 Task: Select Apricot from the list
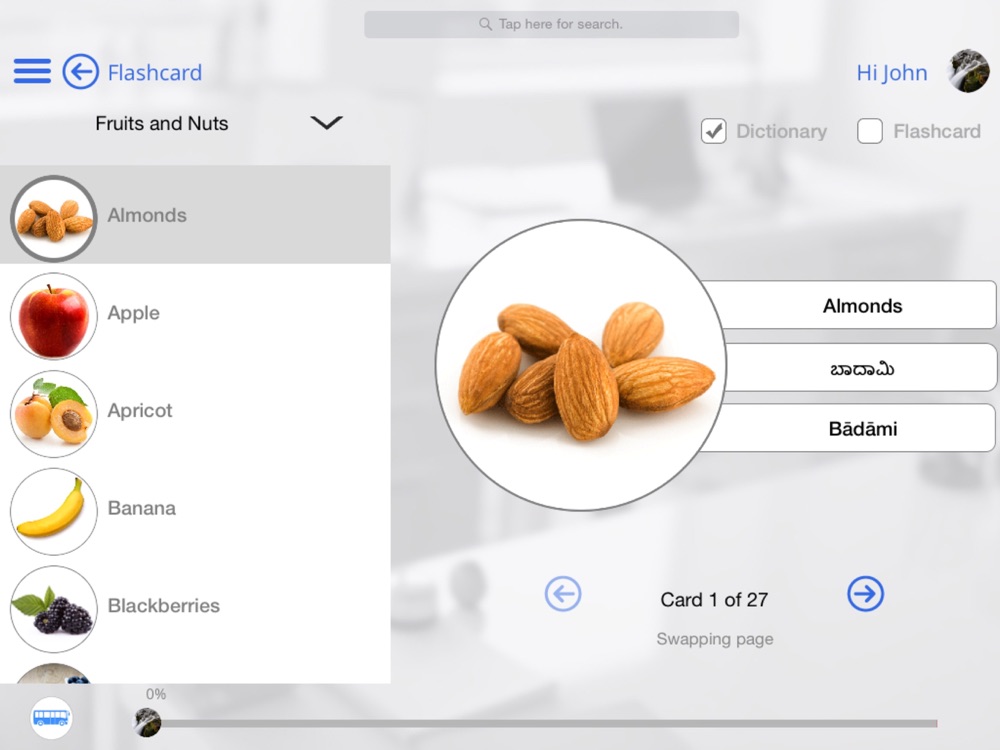coord(195,411)
